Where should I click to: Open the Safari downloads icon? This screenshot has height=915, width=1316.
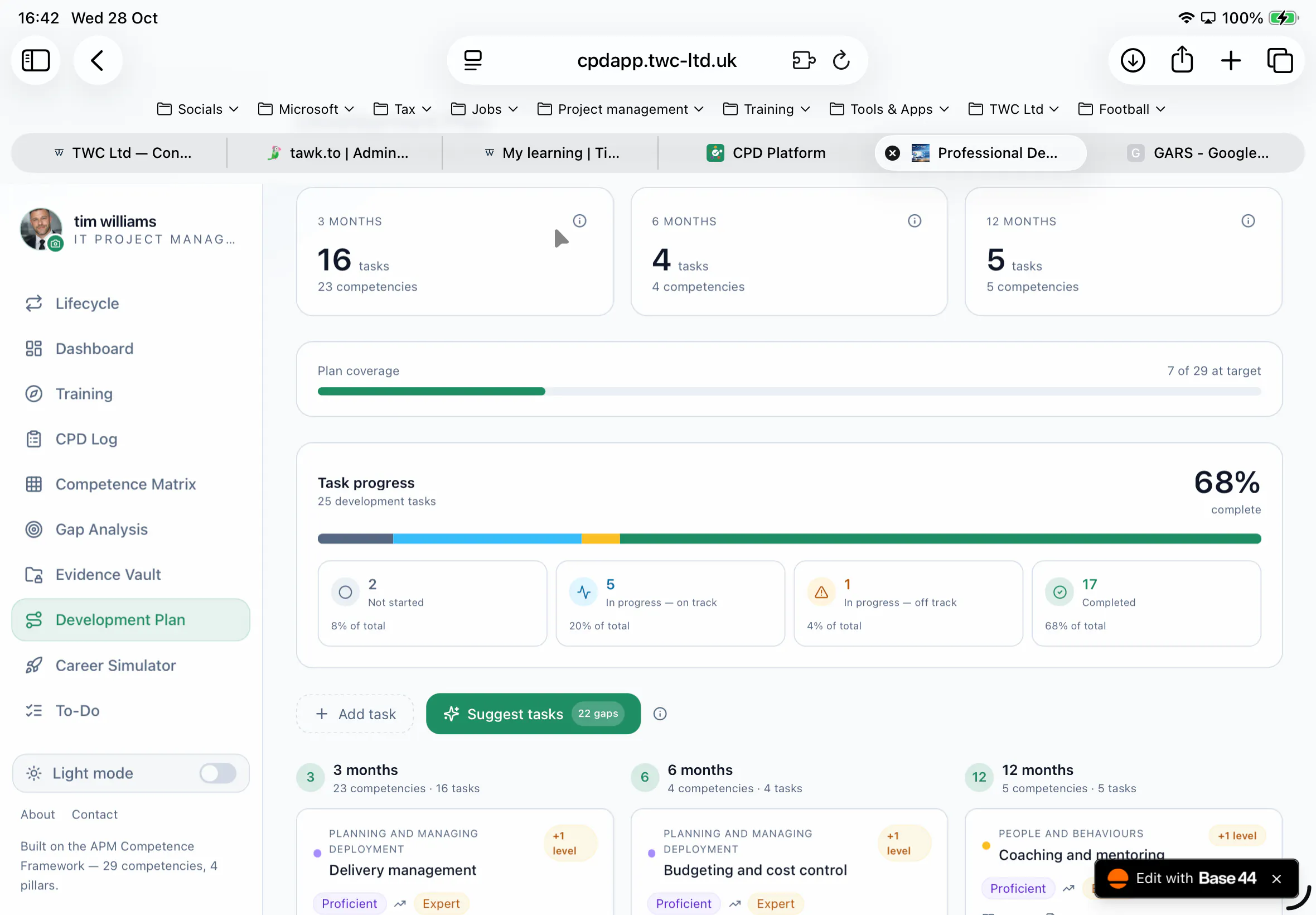point(1133,60)
